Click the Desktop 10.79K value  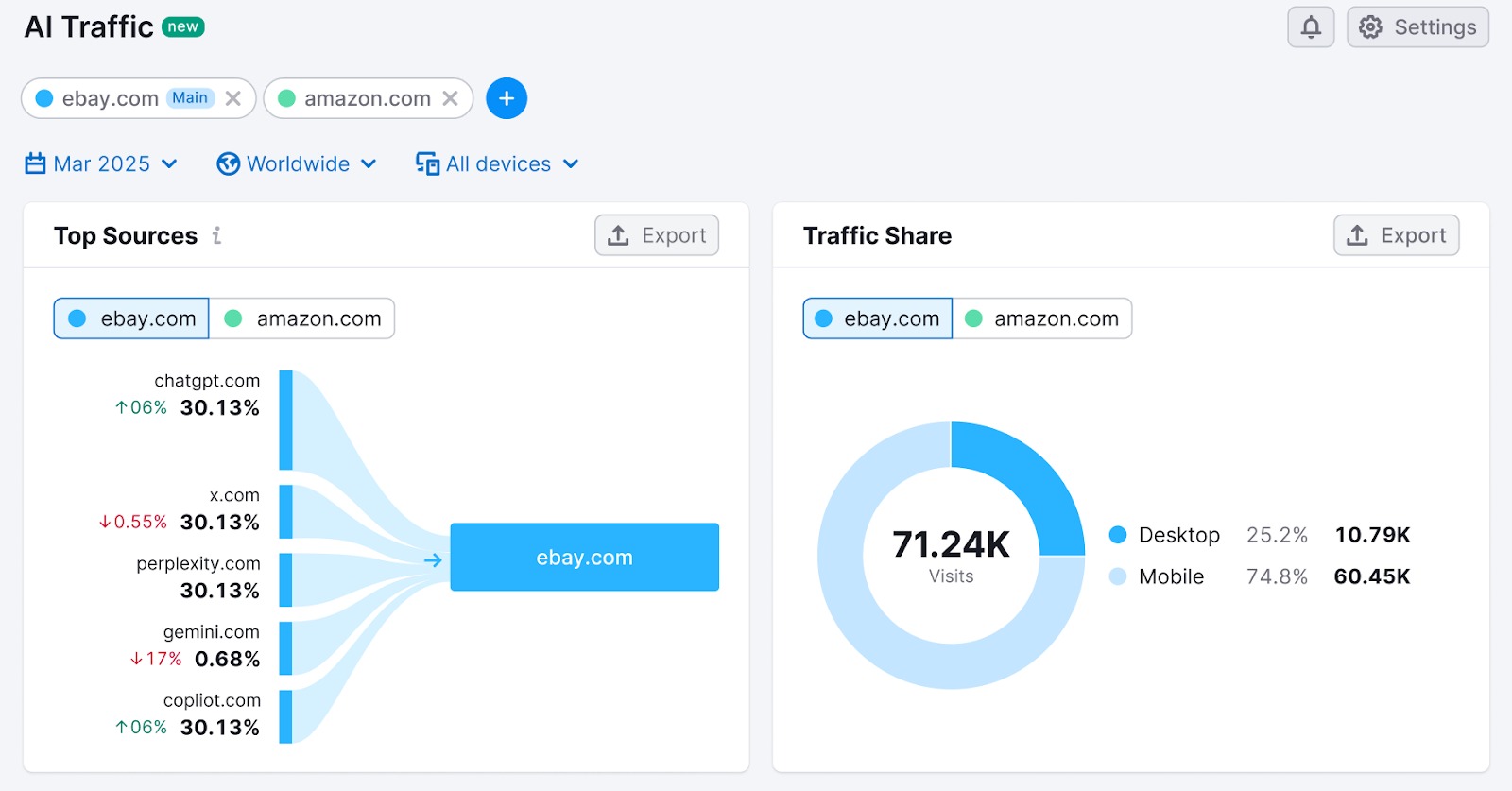[1372, 535]
